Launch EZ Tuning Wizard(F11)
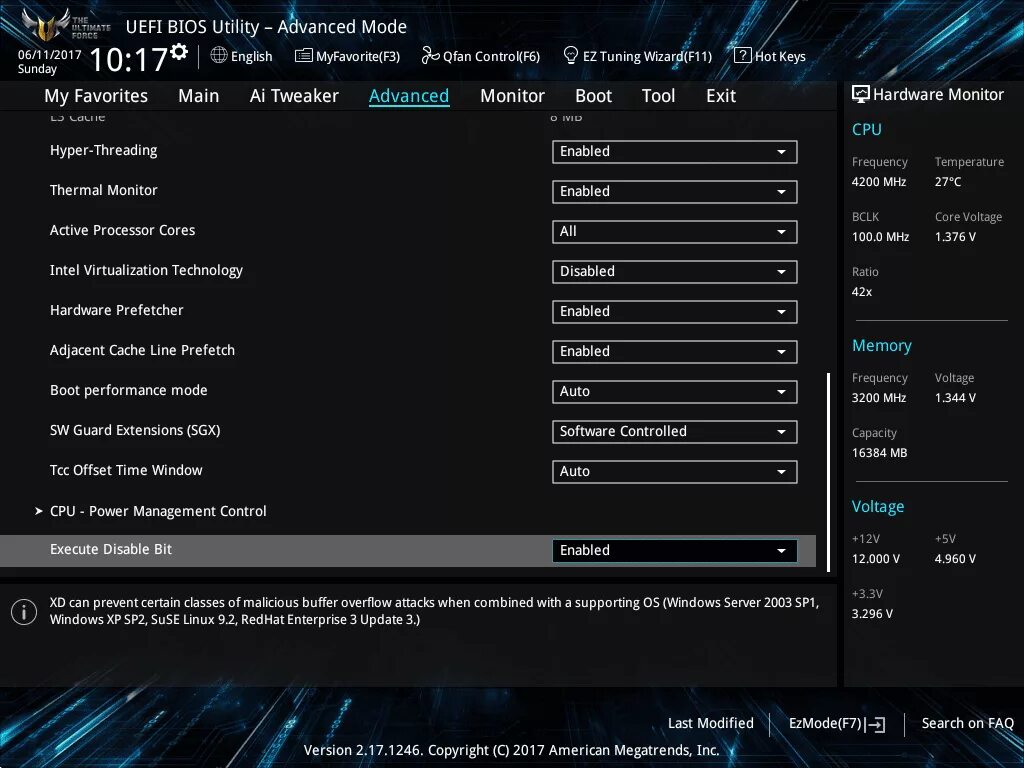 pos(637,56)
